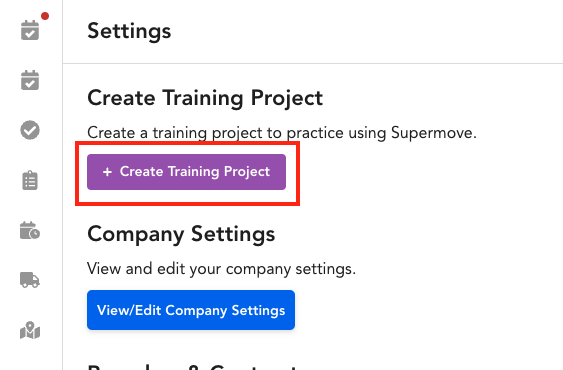Open the calendar icon with red notification dot
The image size is (563, 370).
(30, 30)
